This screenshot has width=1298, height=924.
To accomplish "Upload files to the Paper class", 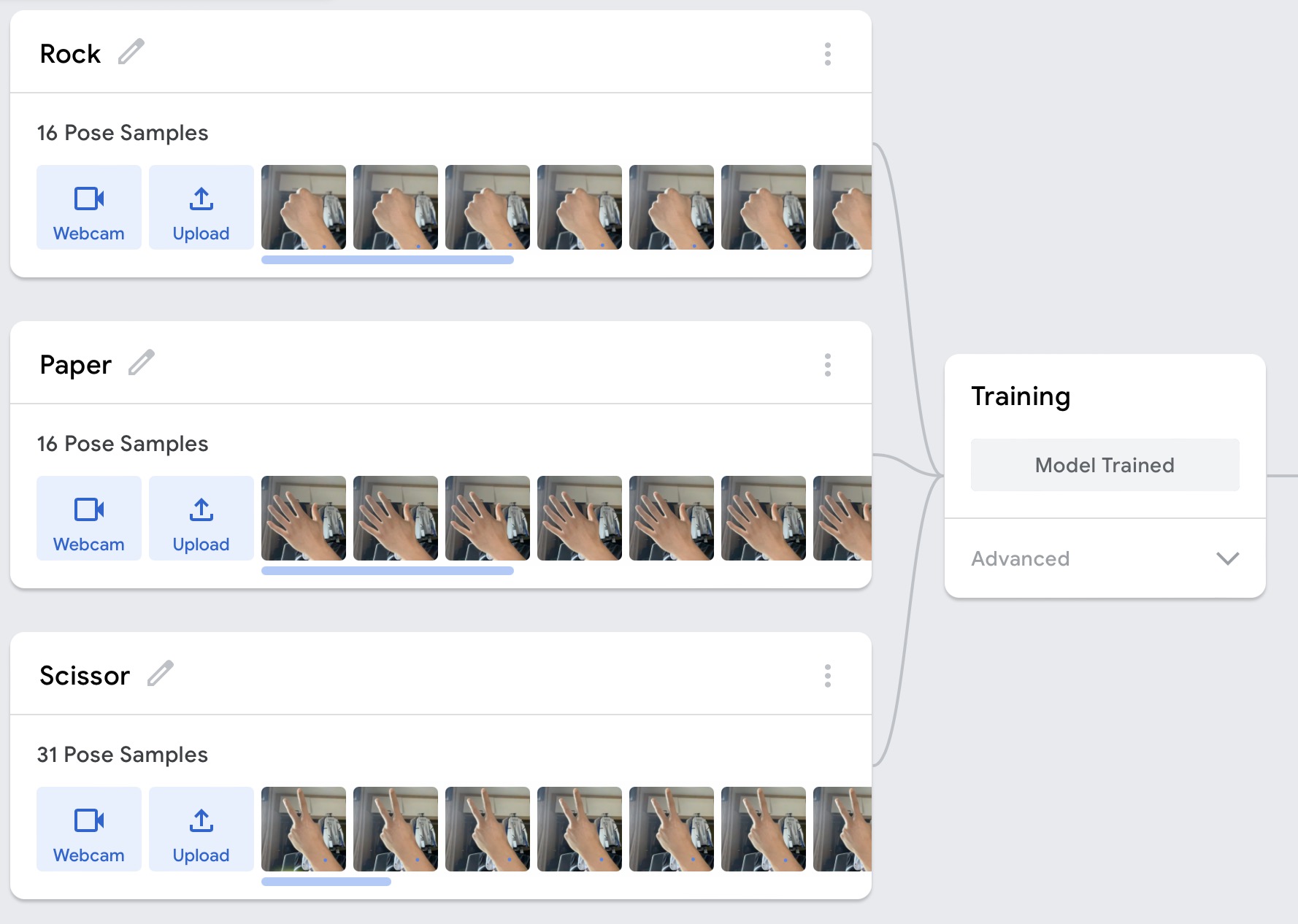I will coord(201,518).
